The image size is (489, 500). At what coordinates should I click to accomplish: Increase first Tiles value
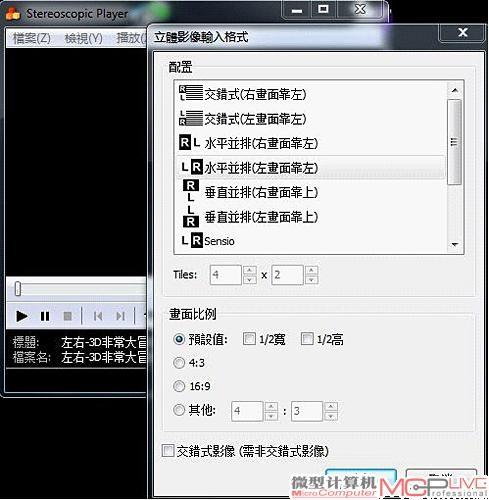250,270
